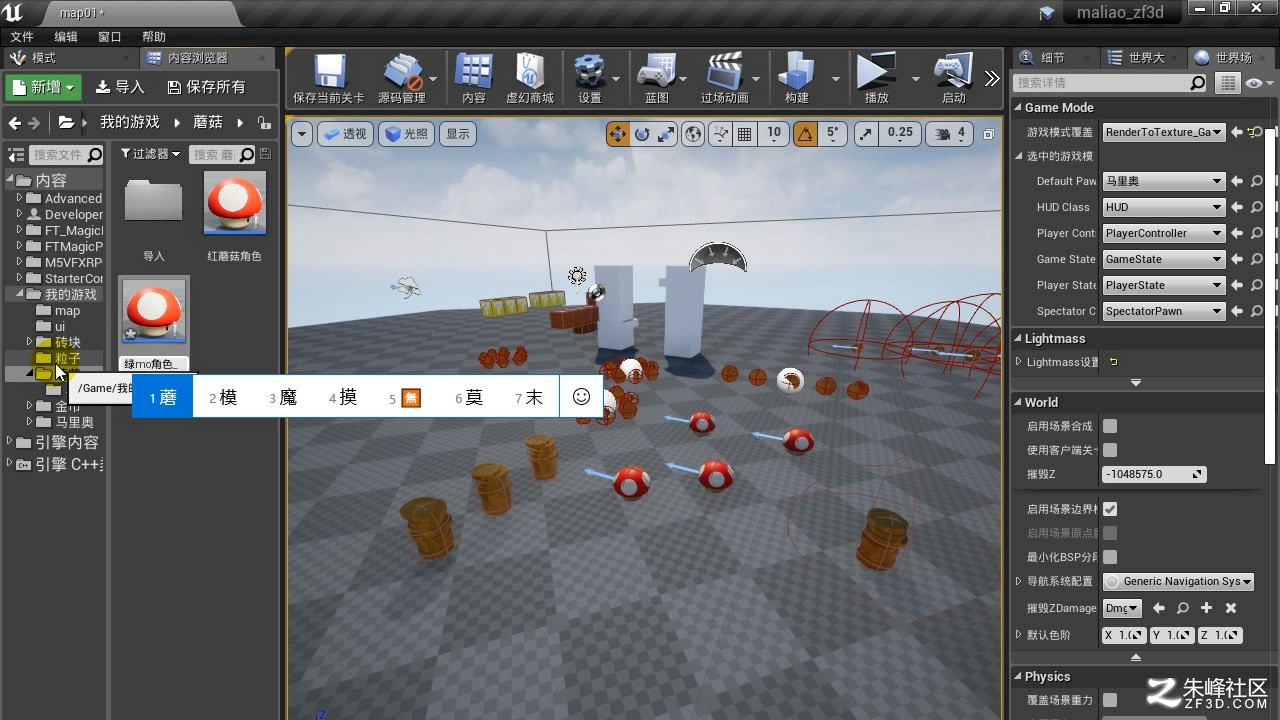Image resolution: width=1280 pixels, height=720 pixels.
Task: Enable the 启用场景合成 checkbox
Action: (1110, 426)
